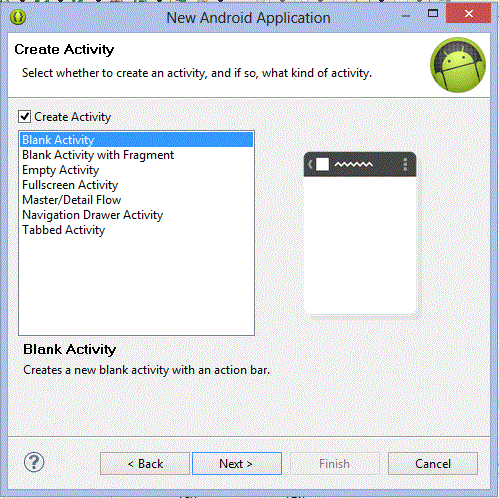Go back with the Back button

[x=145, y=464]
